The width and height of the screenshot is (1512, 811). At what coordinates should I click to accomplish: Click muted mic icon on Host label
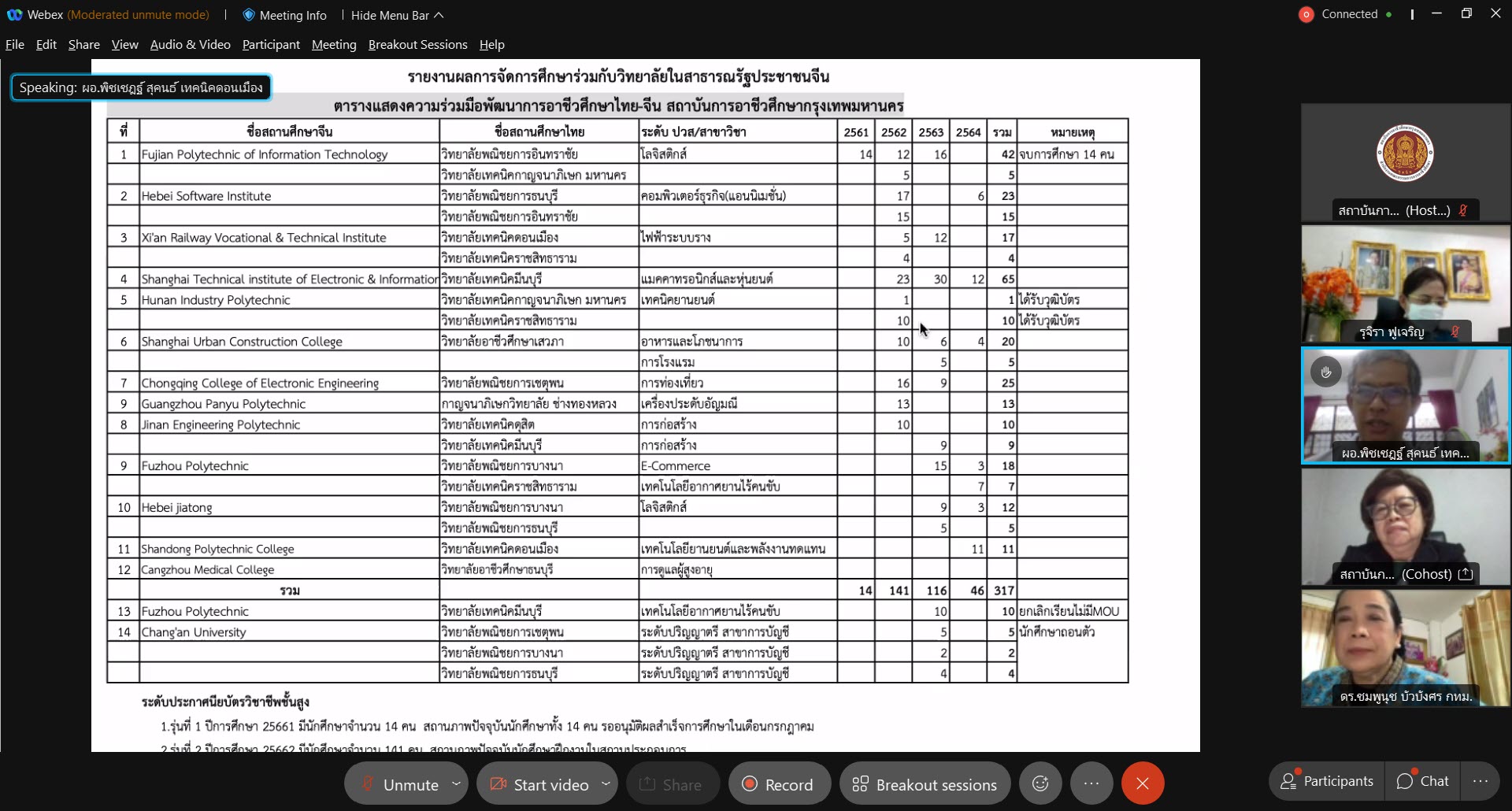[1463, 210]
